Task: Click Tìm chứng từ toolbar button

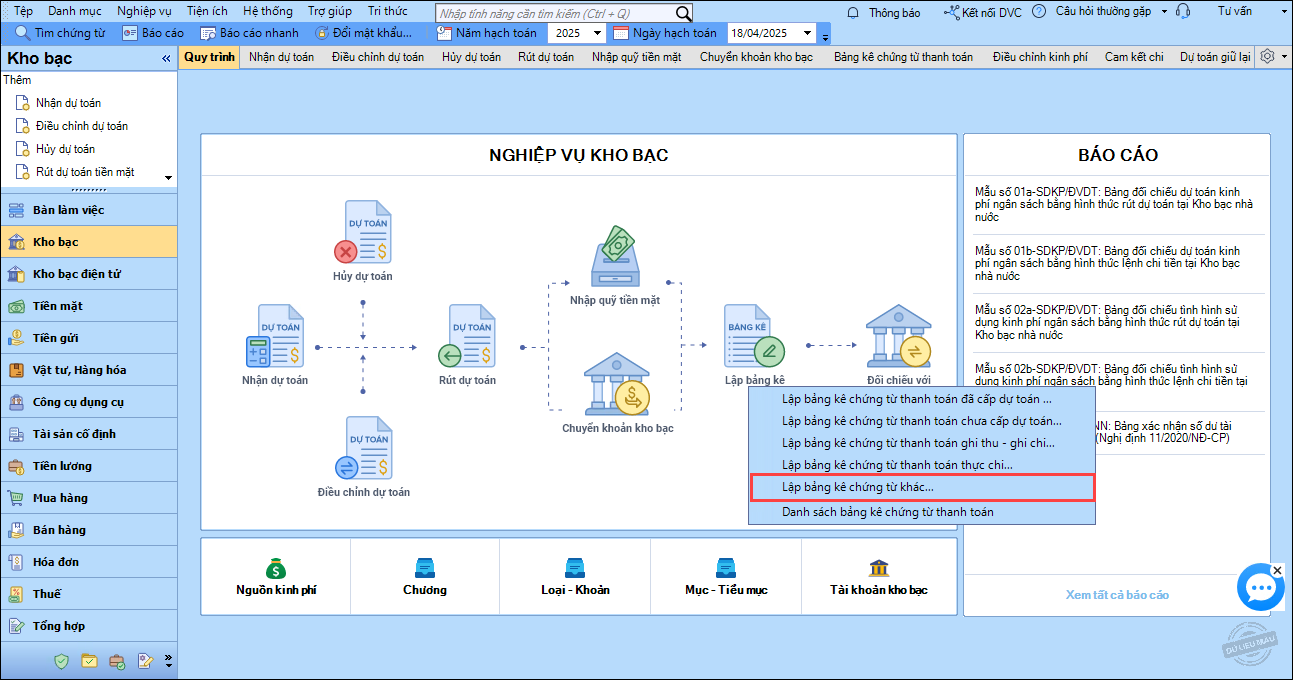Action: (59, 33)
